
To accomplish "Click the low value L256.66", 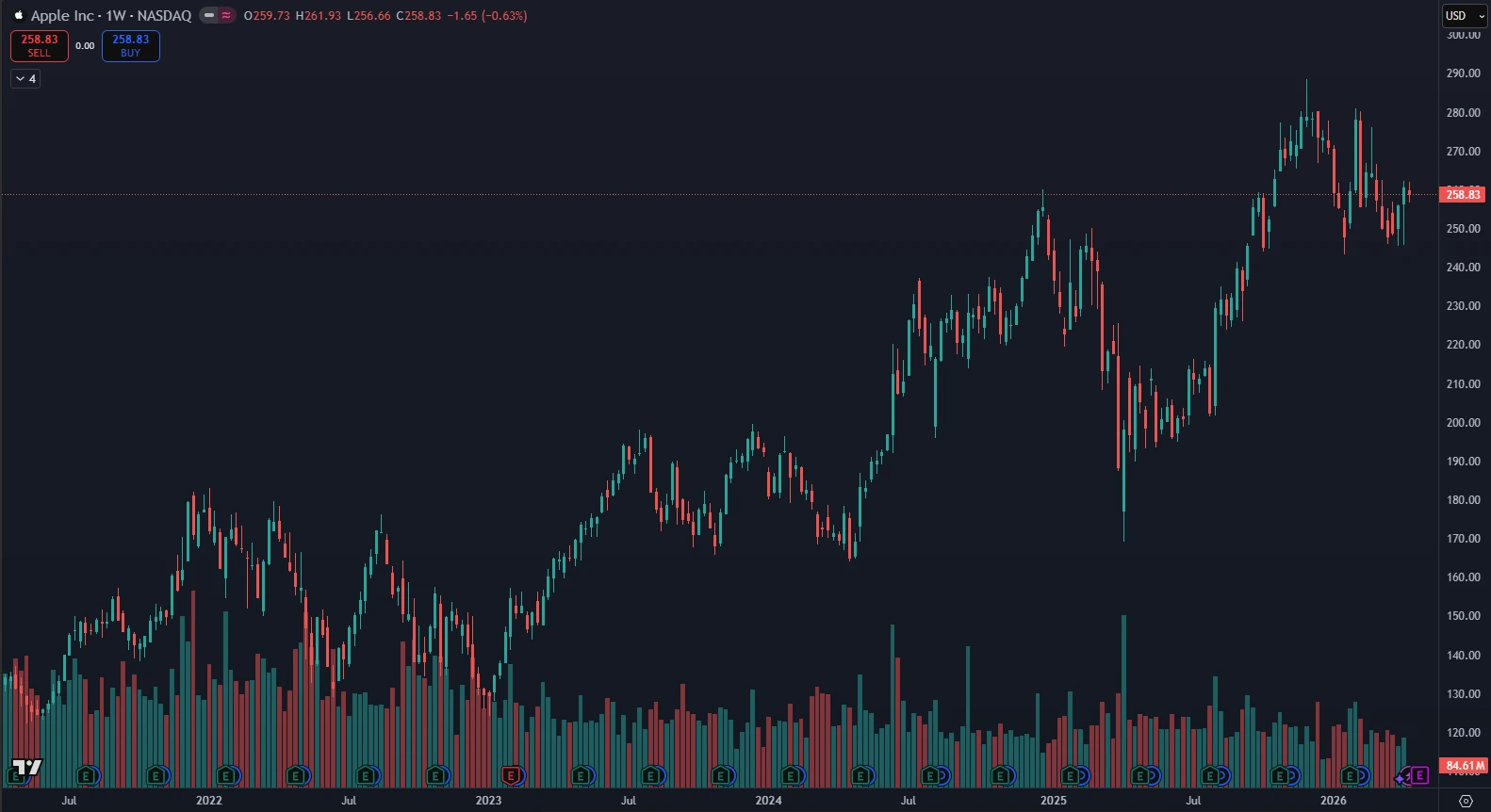I will pyautogui.click(x=369, y=16).
